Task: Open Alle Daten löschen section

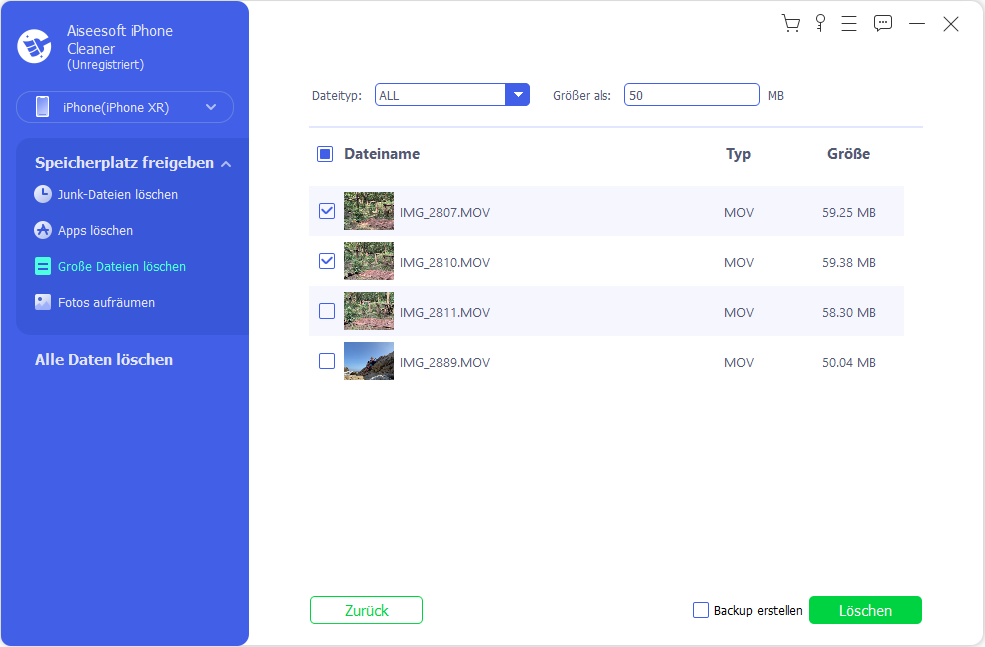Action: [x=104, y=360]
